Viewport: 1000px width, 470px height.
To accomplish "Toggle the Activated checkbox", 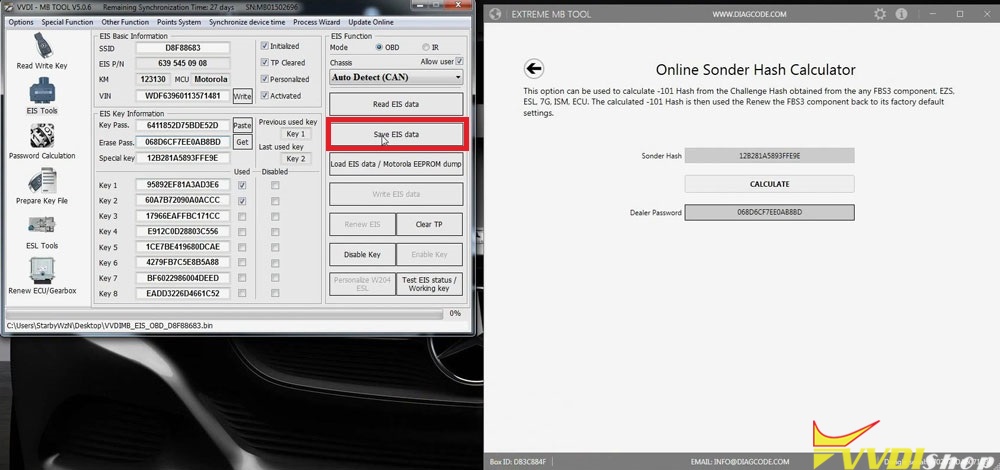I will (265, 96).
